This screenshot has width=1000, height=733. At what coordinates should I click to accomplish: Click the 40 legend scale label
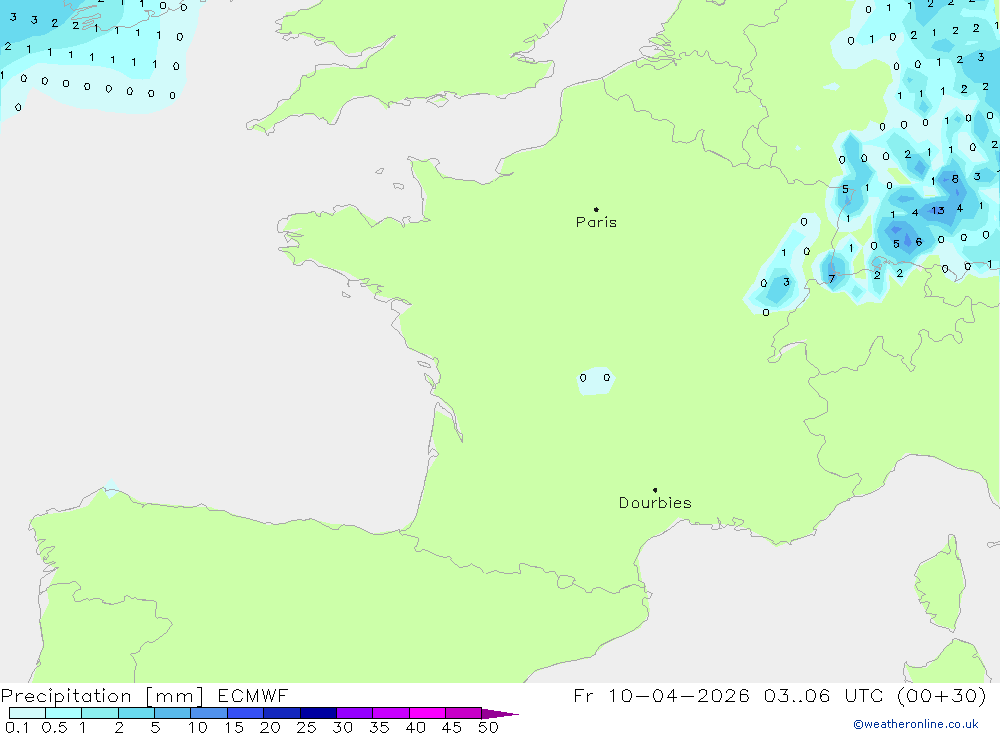[x=416, y=727]
